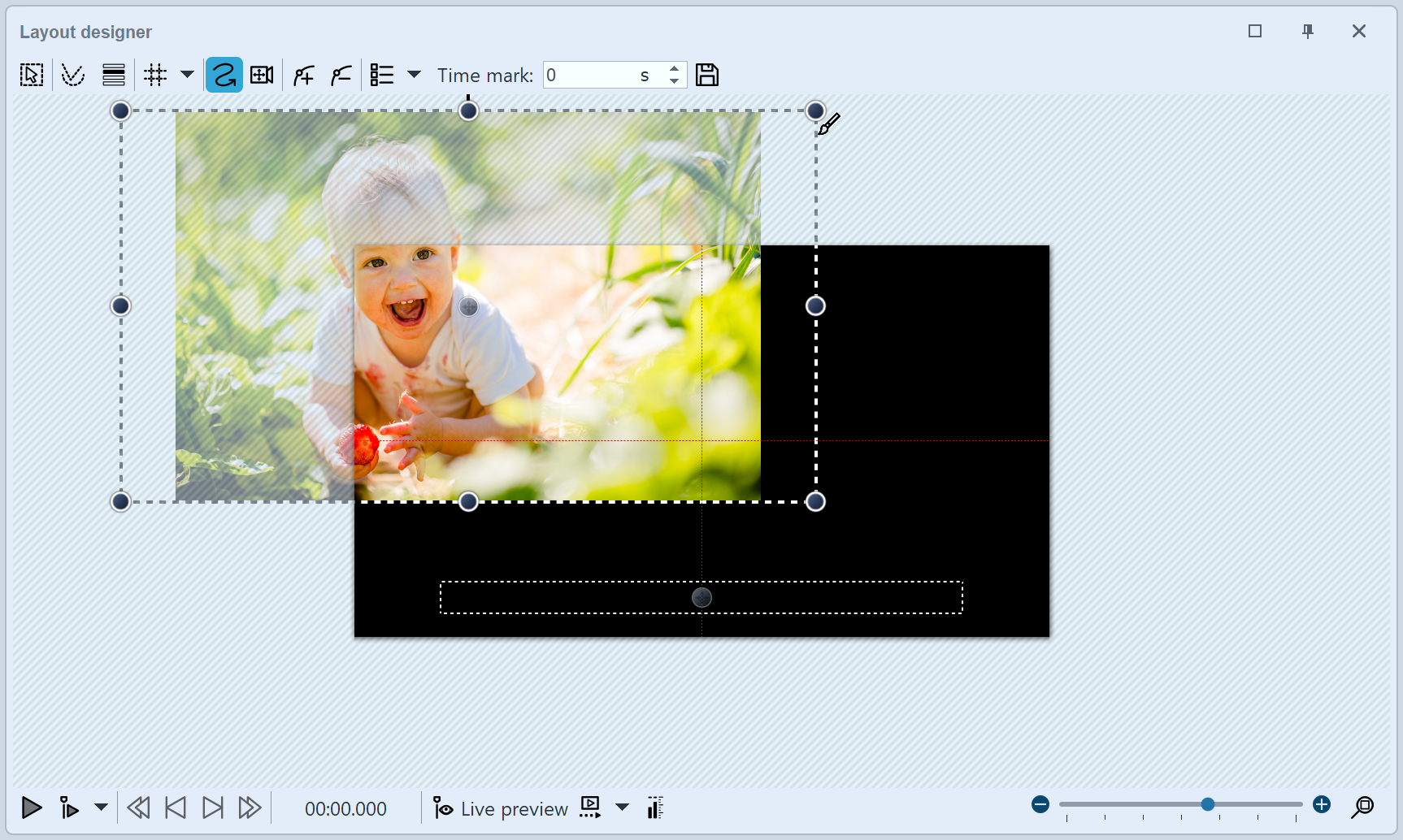Increase the Time mark value with up arrow
This screenshot has width=1403, height=840.
click(674, 69)
